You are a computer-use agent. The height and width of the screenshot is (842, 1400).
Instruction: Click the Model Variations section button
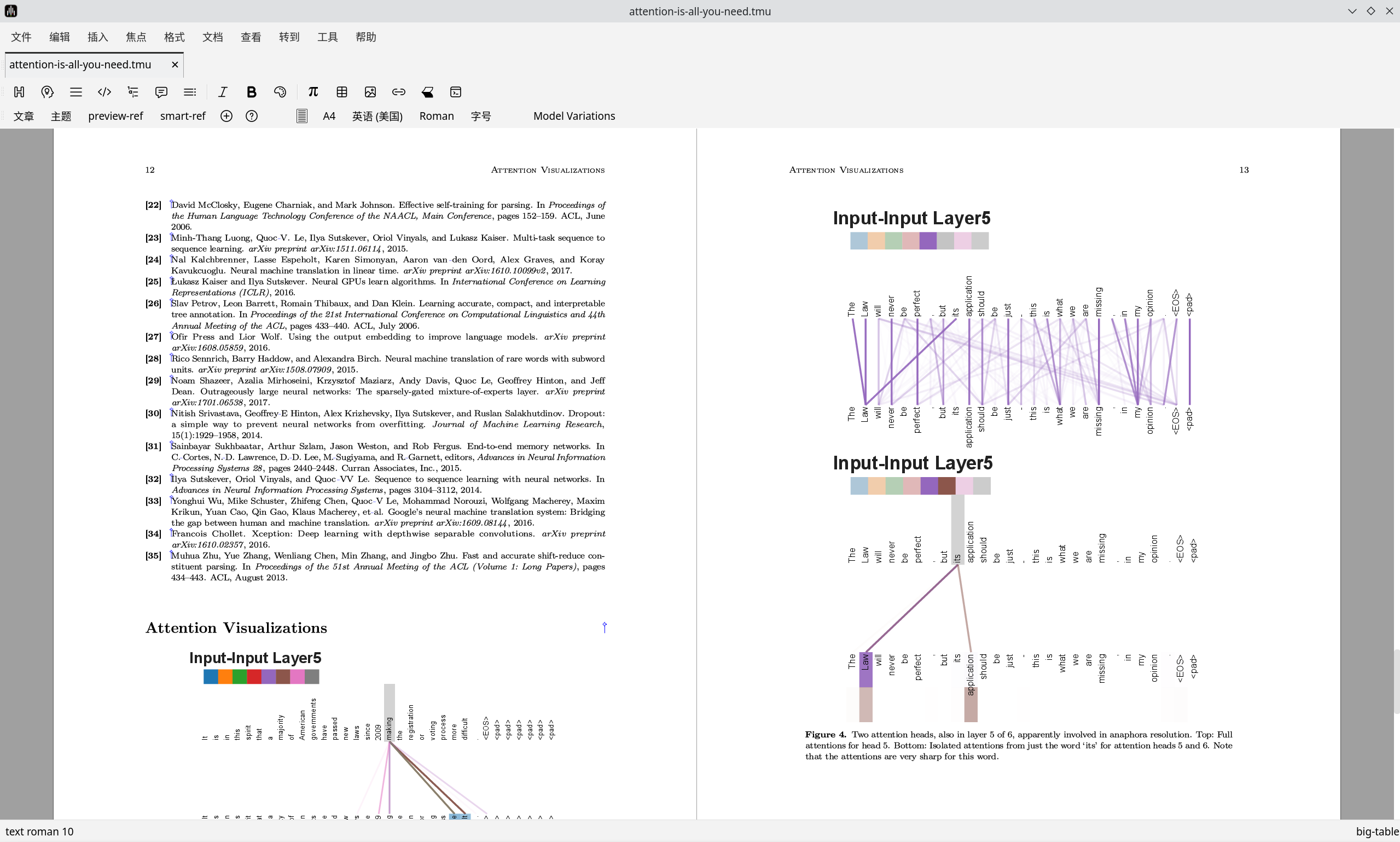(573, 117)
